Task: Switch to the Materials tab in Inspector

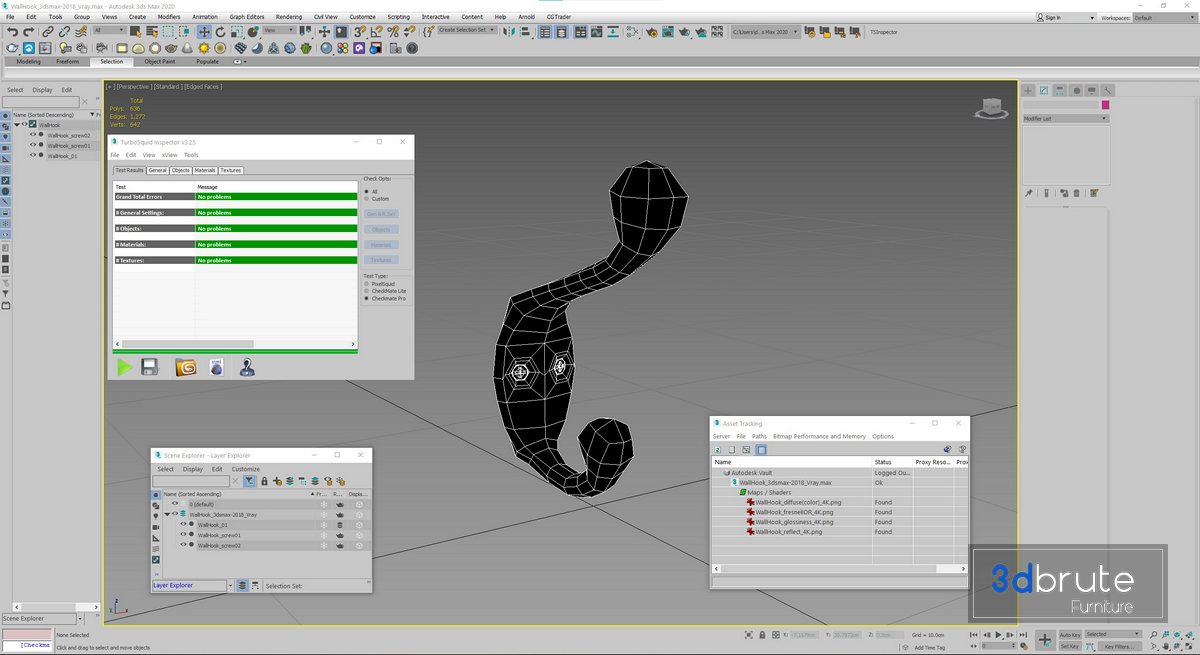Action: (205, 170)
